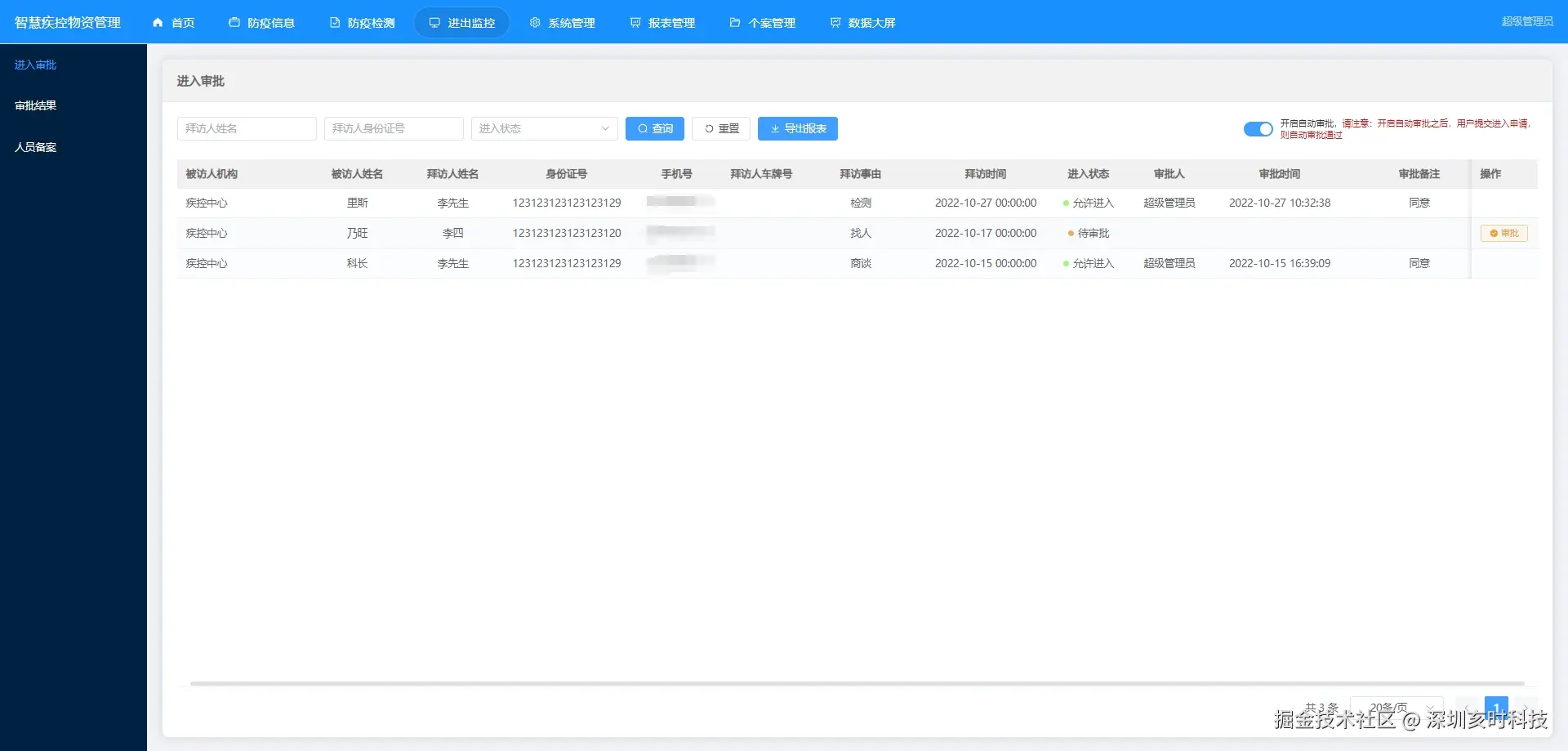
Task: Click the 里斯 name cell
Action: (357, 203)
